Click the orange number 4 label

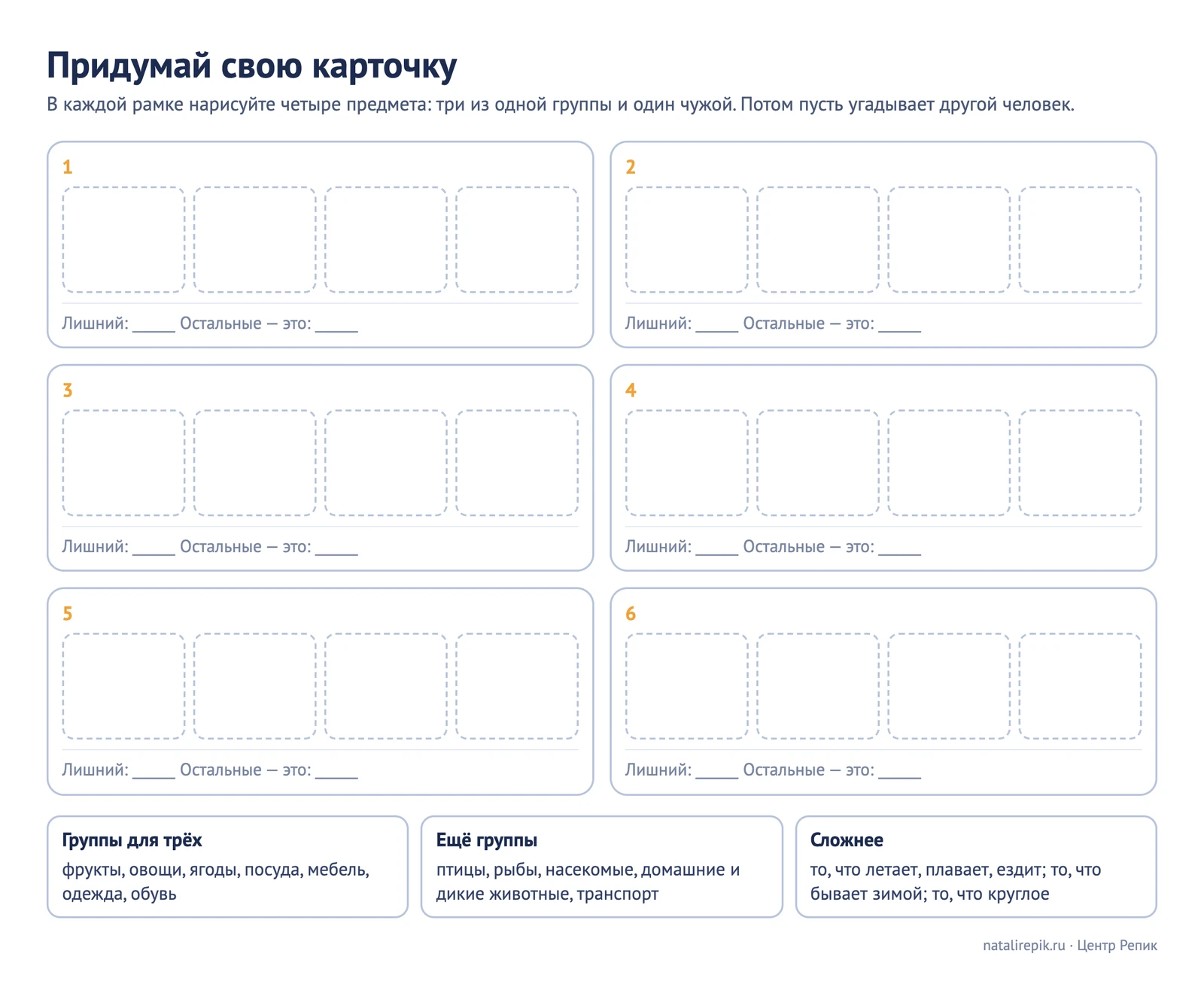[631, 390]
